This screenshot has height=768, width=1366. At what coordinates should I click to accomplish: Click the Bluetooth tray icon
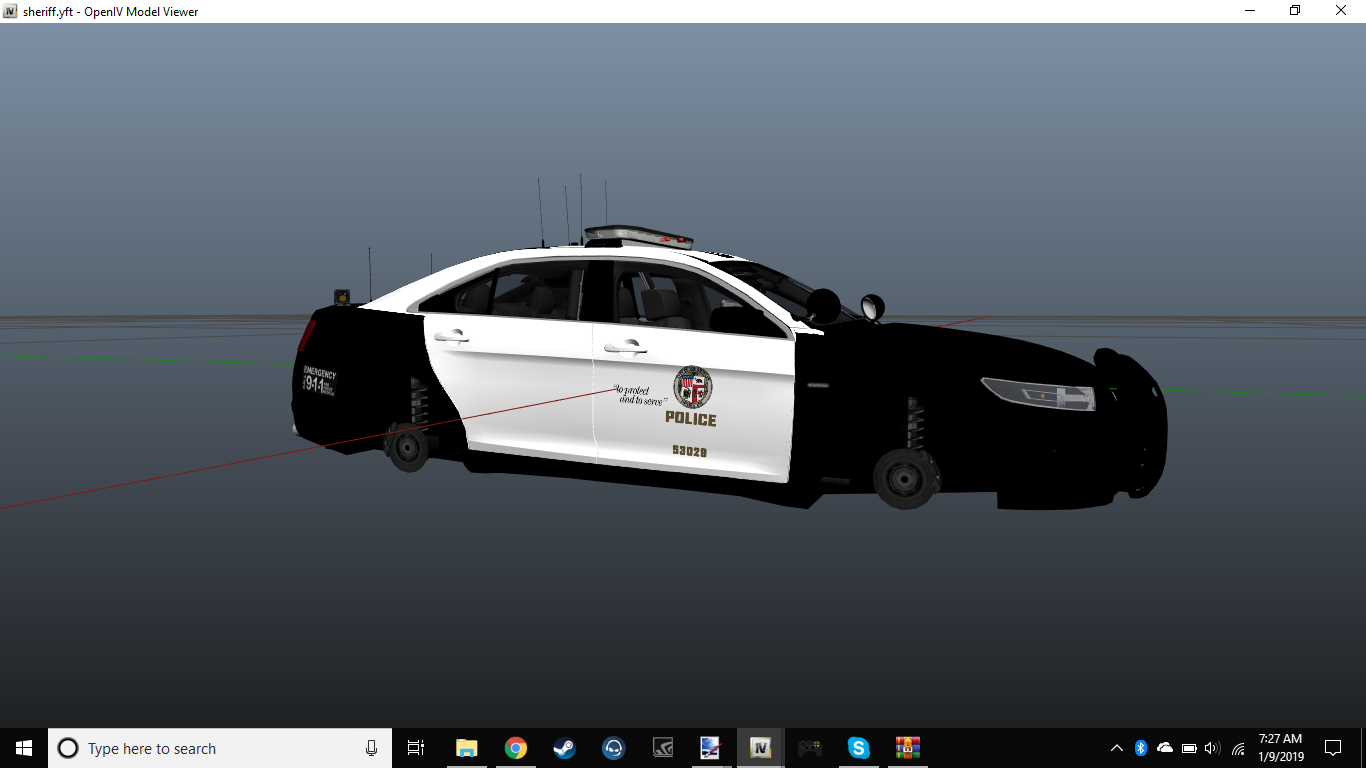coord(1141,748)
